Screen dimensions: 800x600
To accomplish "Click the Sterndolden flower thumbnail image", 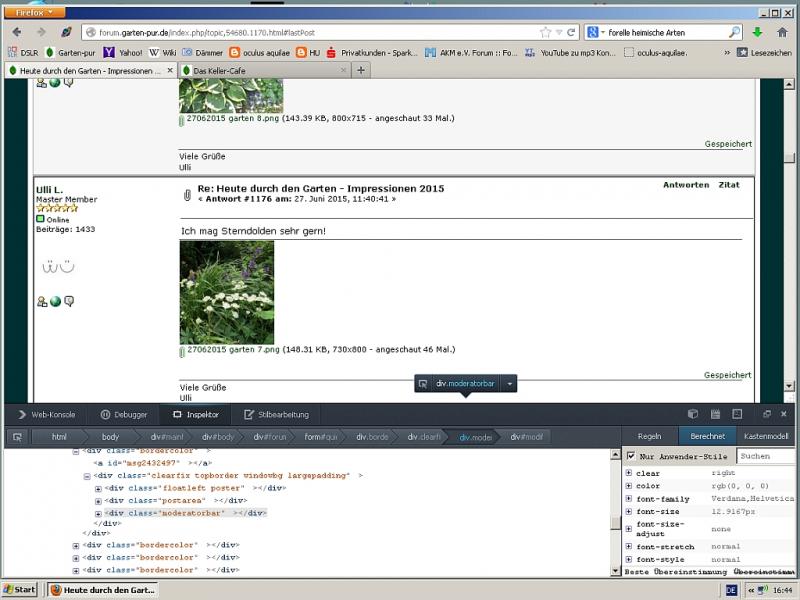I will point(226,292).
